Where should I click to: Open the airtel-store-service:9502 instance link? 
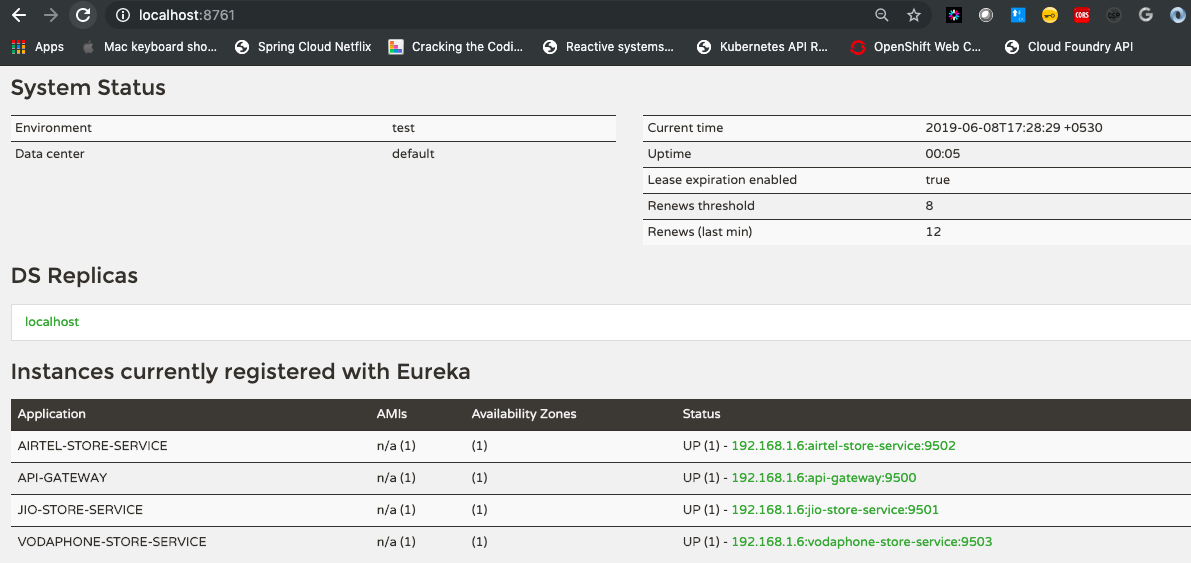843,446
